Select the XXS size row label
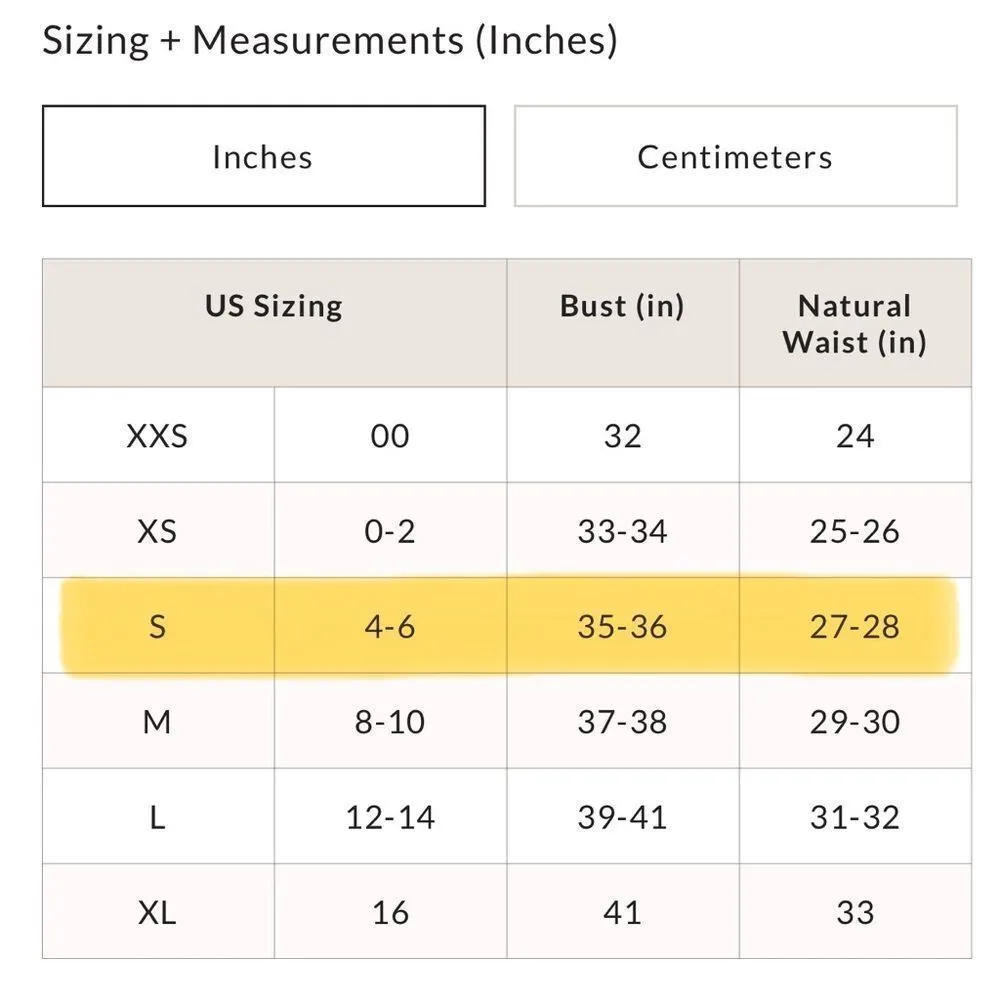The image size is (1000, 1000). click(x=157, y=436)
